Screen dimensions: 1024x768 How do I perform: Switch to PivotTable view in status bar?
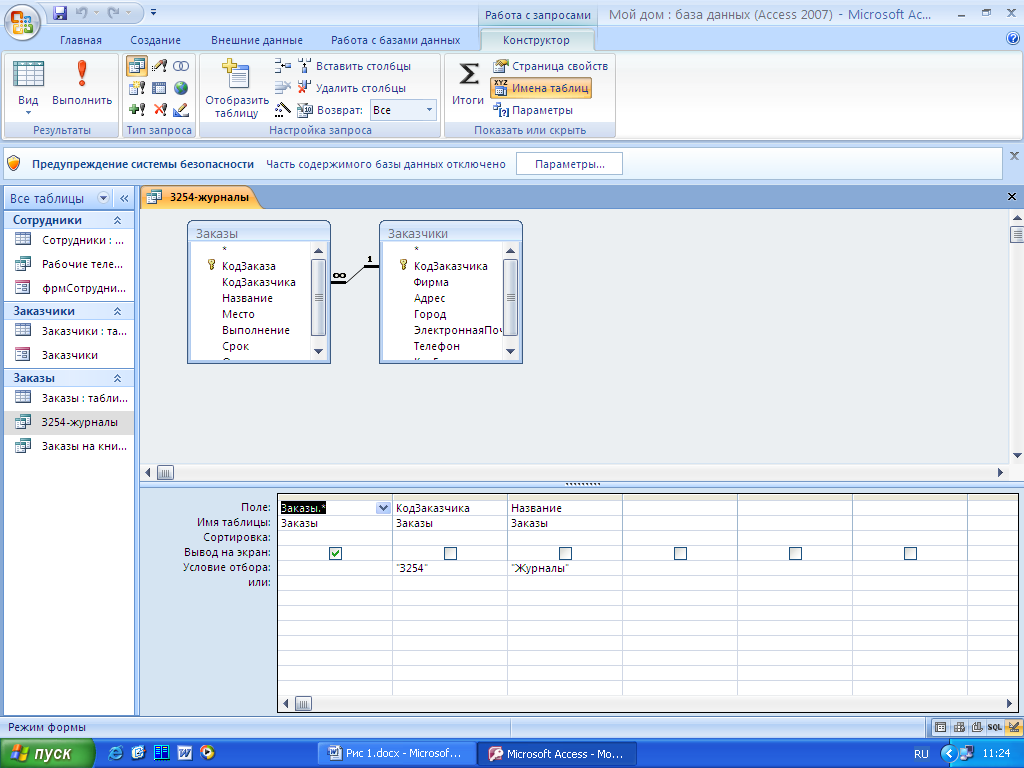(959, 727)
